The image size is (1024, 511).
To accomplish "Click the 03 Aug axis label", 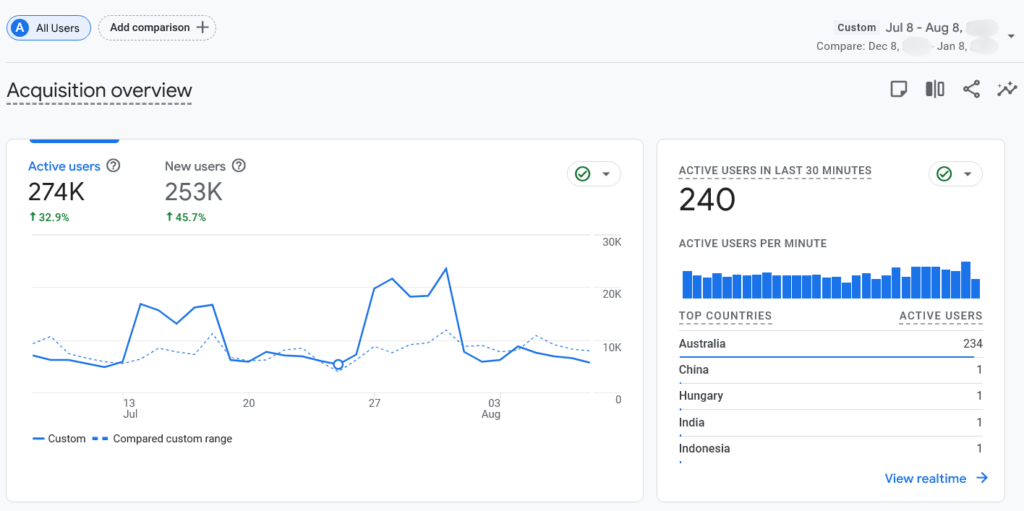I will (x=491, y=408).
